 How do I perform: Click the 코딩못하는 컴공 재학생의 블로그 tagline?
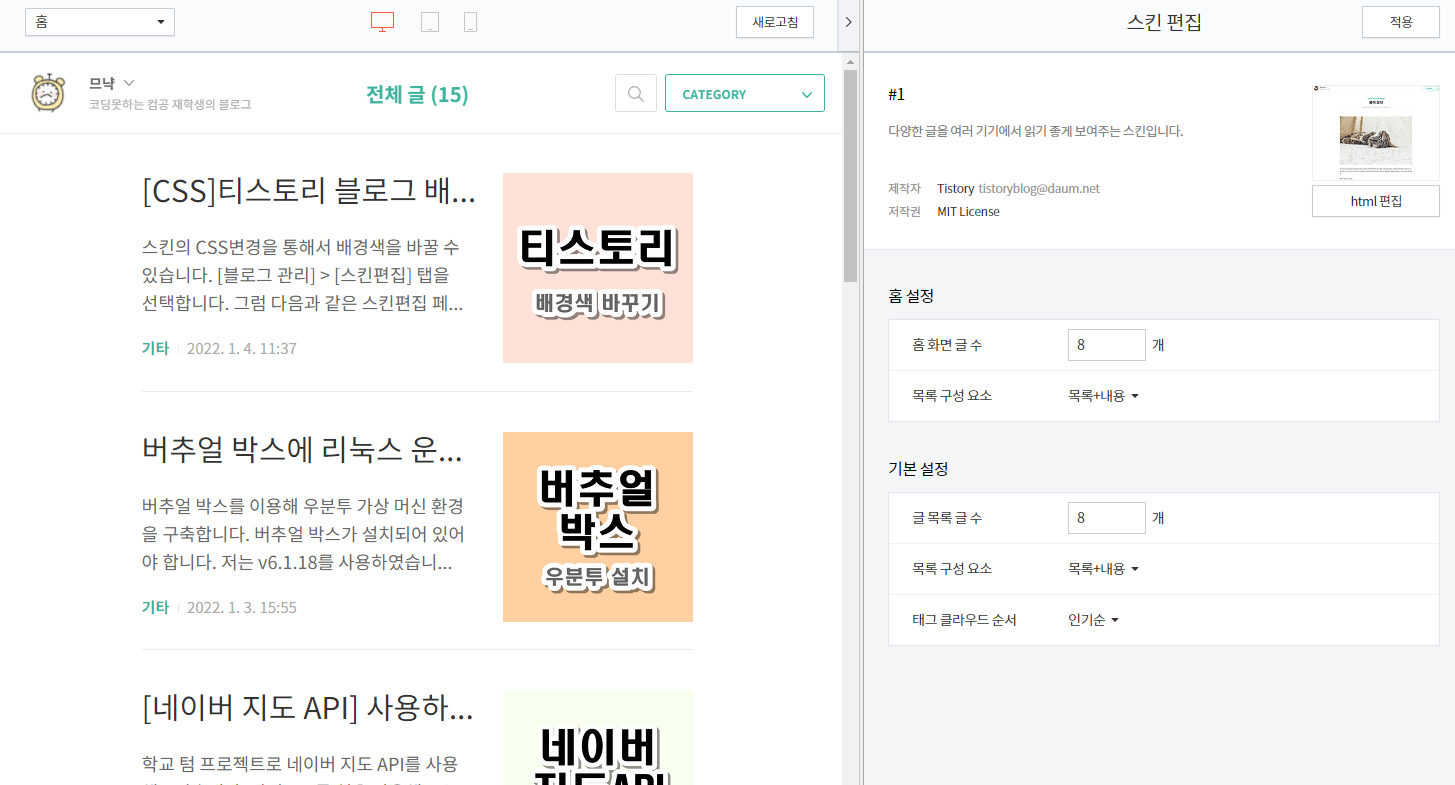[170, 104]
